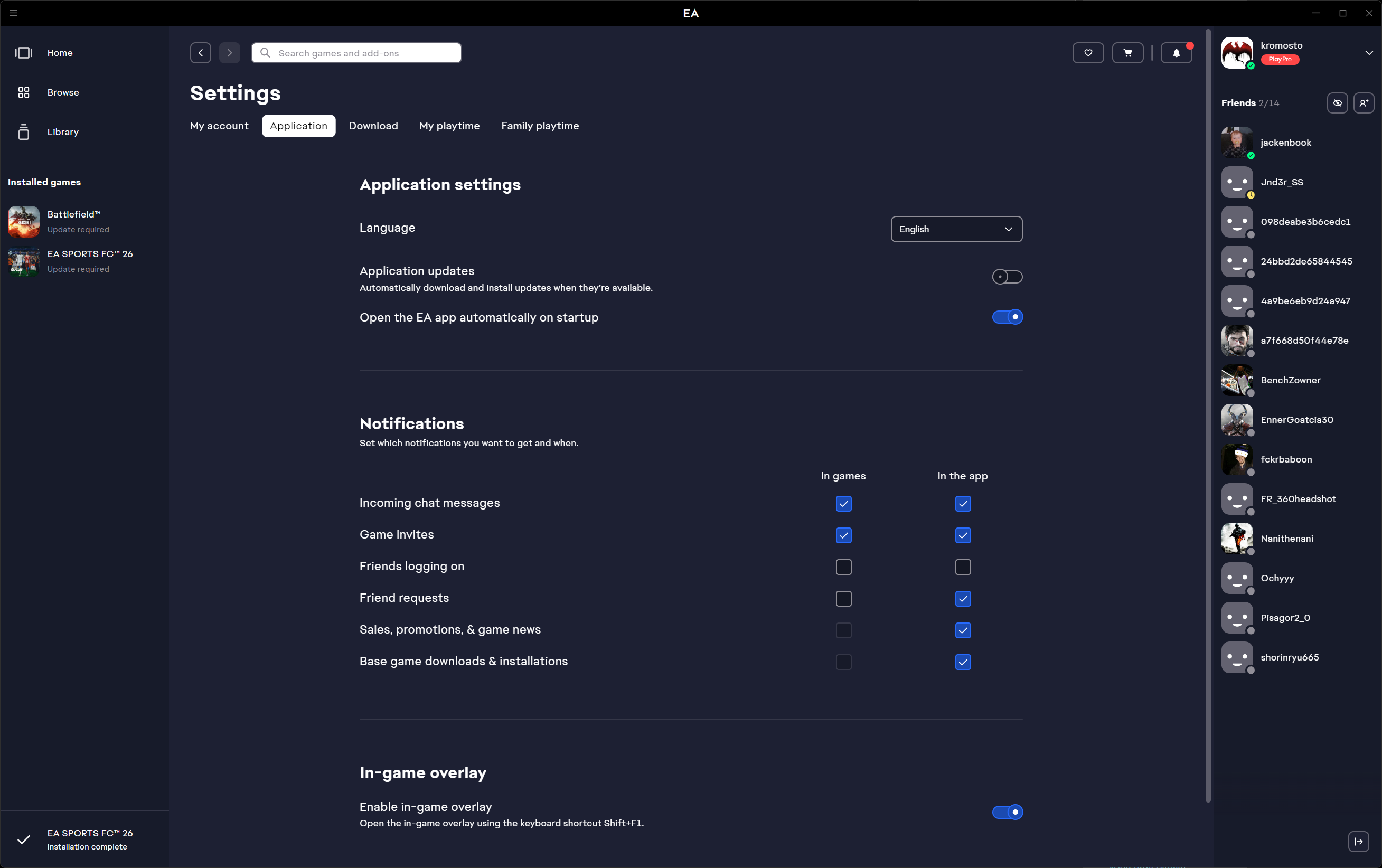Click the kromosto profile avatar

pyautogui.click(x=1237, y=53)
